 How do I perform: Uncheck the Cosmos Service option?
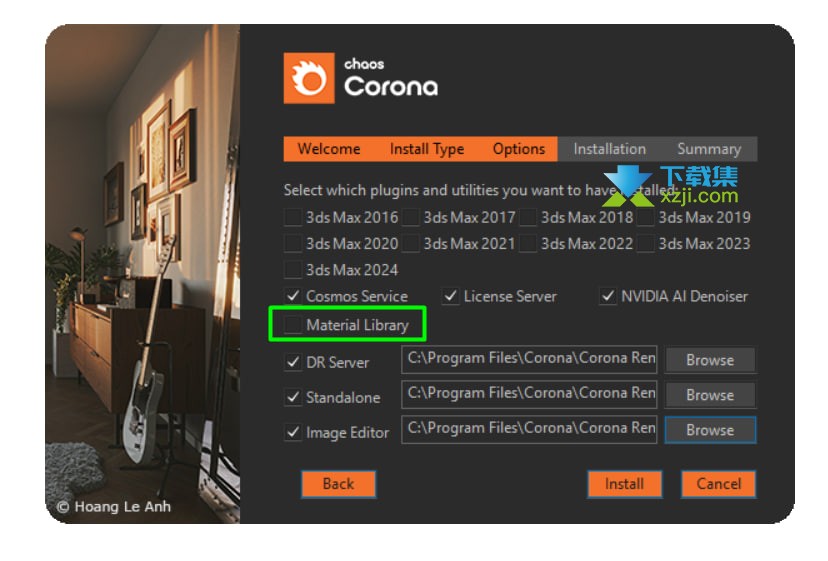[293, 296]
